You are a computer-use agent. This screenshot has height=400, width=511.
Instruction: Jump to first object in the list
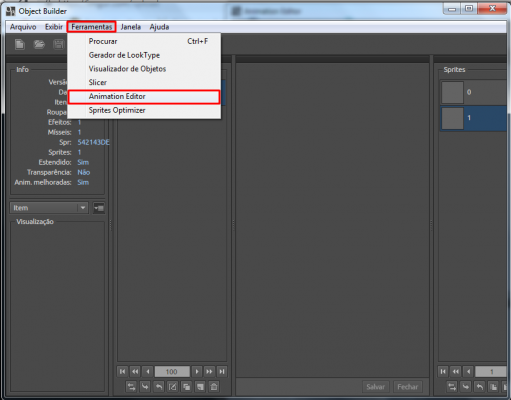pyautogui.click(x=122, y=371)
